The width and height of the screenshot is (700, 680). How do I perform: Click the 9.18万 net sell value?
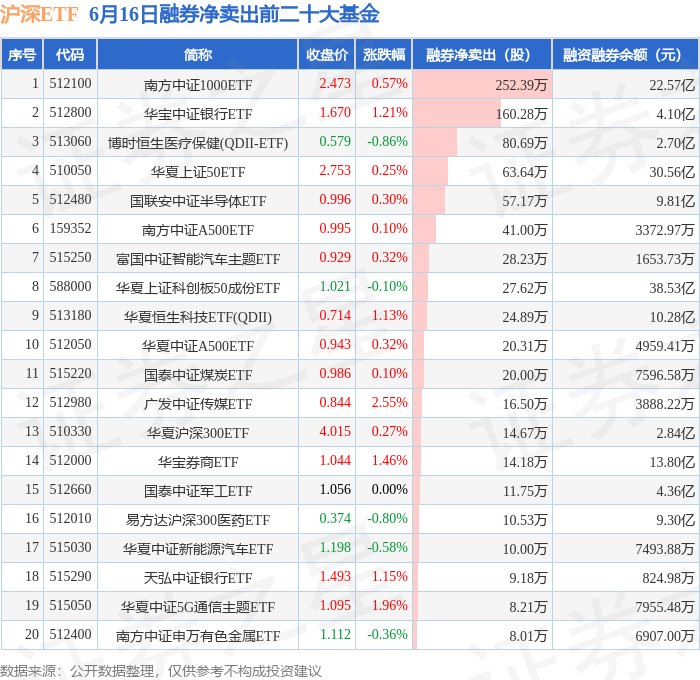coord(528,578)
